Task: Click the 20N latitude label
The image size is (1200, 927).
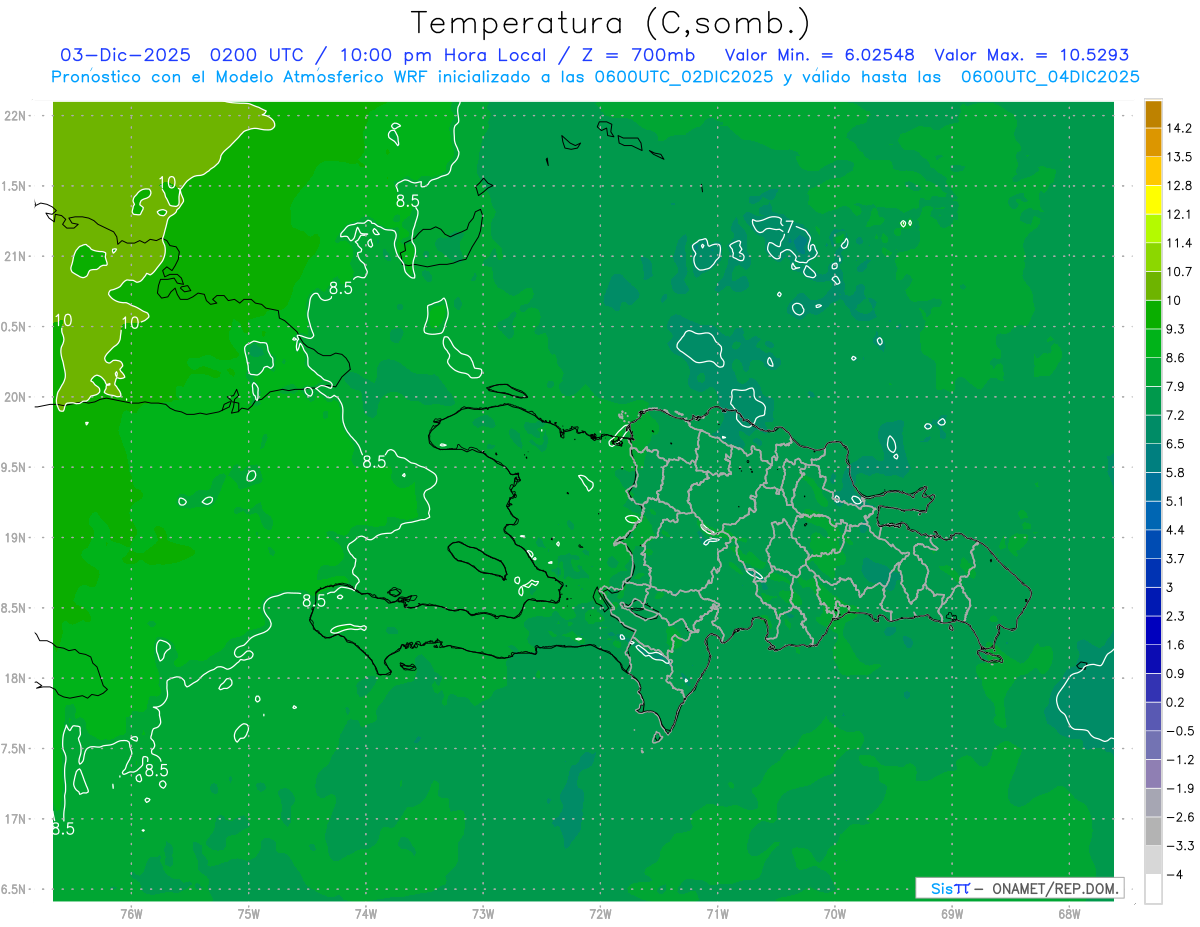Action: pos(15,398)
